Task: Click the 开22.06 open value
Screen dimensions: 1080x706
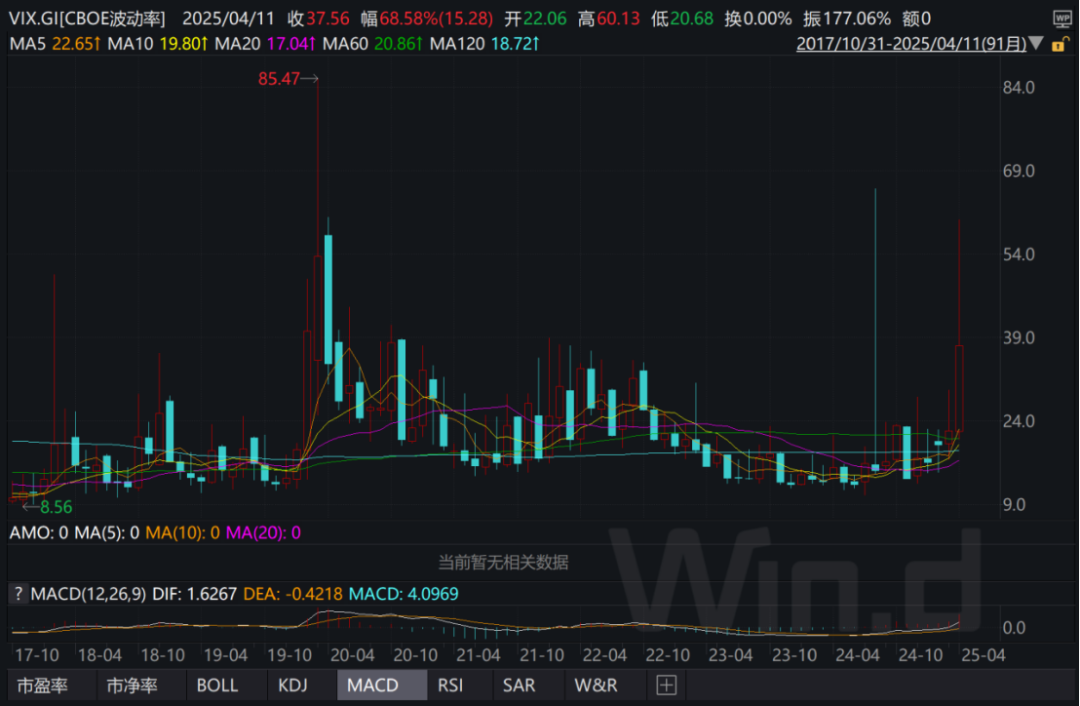Action: tap(536, 19)
